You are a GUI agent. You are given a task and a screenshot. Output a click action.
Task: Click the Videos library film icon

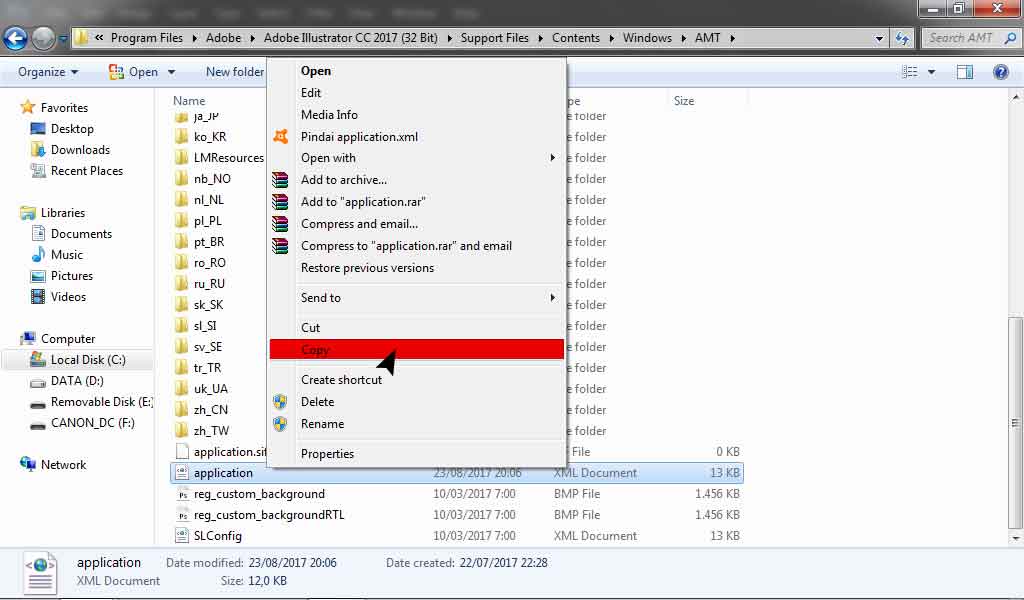[38, 296]
